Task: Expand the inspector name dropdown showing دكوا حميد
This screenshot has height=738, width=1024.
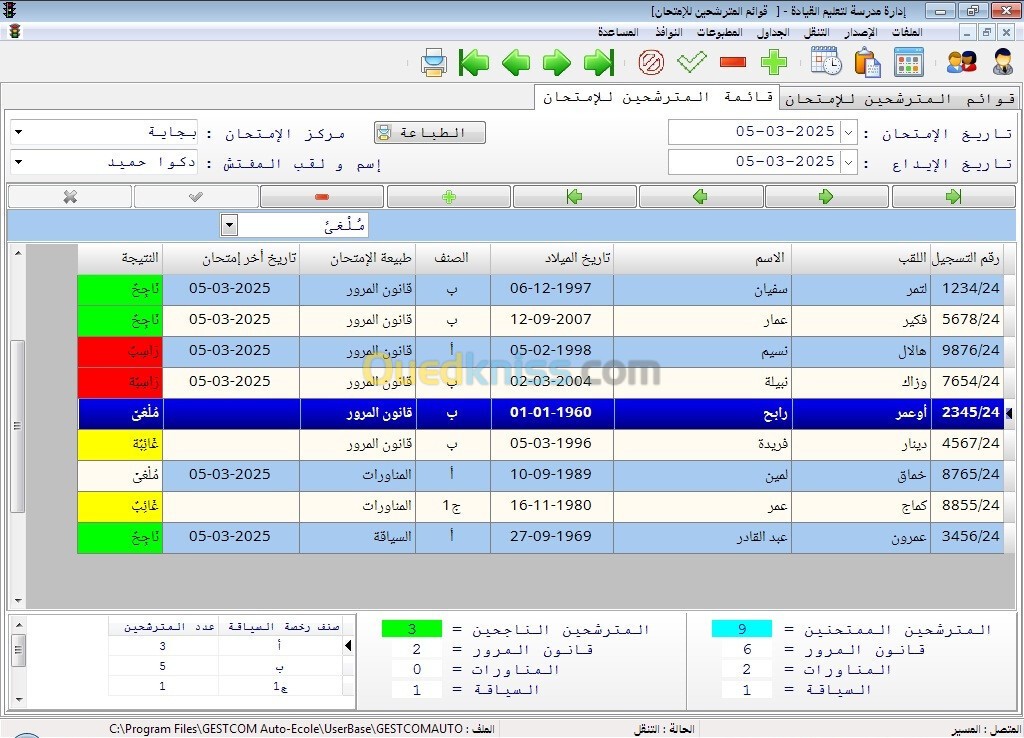Action: (18, 162)
